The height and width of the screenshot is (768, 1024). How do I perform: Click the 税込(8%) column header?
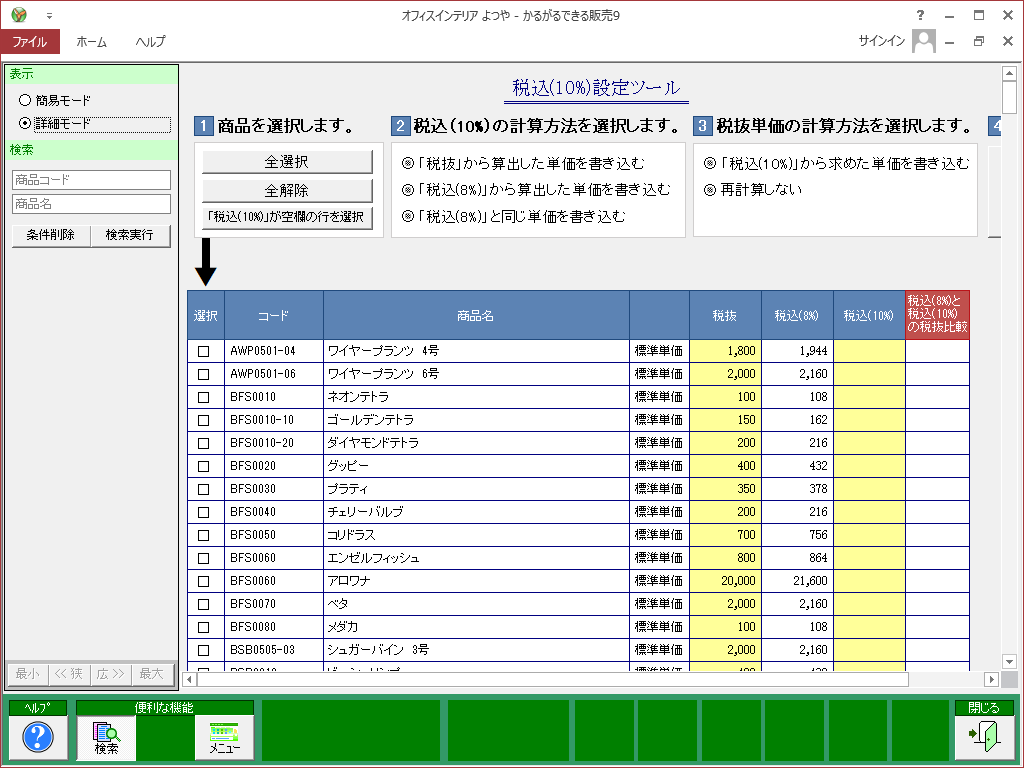click(797, 315)
